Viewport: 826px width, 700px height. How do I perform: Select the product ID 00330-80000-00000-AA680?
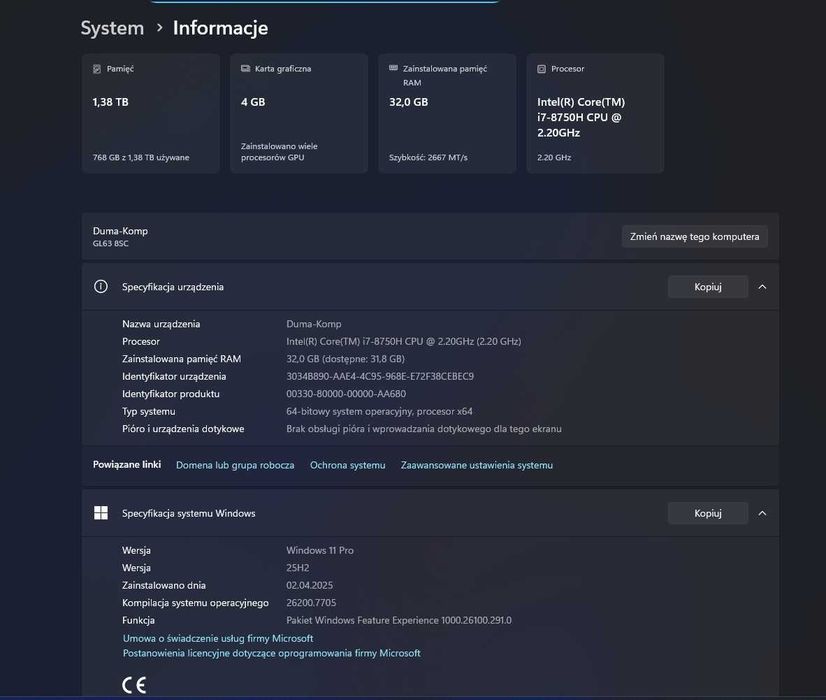click(346, 394)
